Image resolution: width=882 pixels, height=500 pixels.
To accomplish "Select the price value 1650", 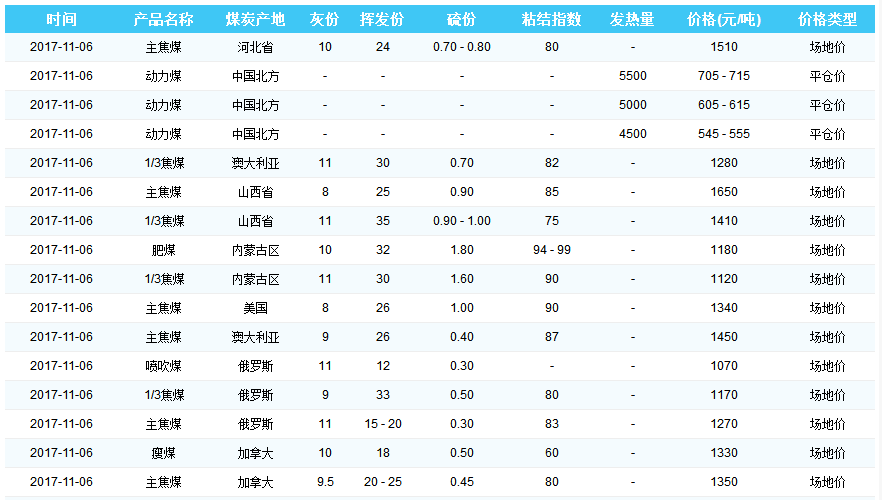I will [724, 192].
